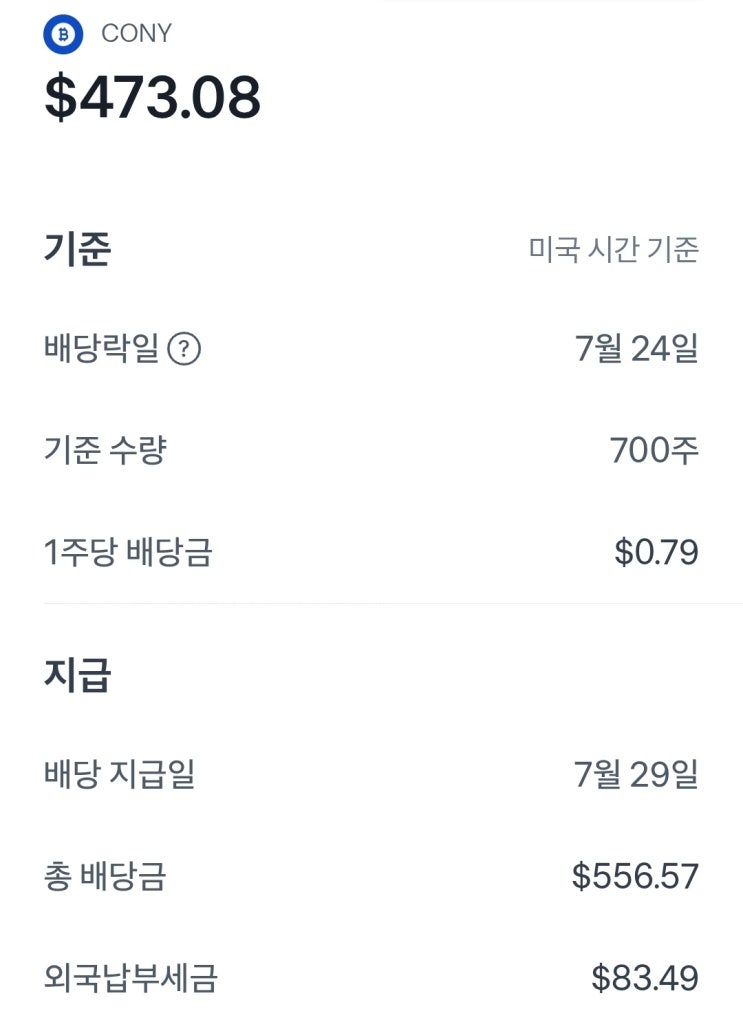Click the blue CONY coin icon
This screenshot has height=1031, width=743.
(63, 34)
